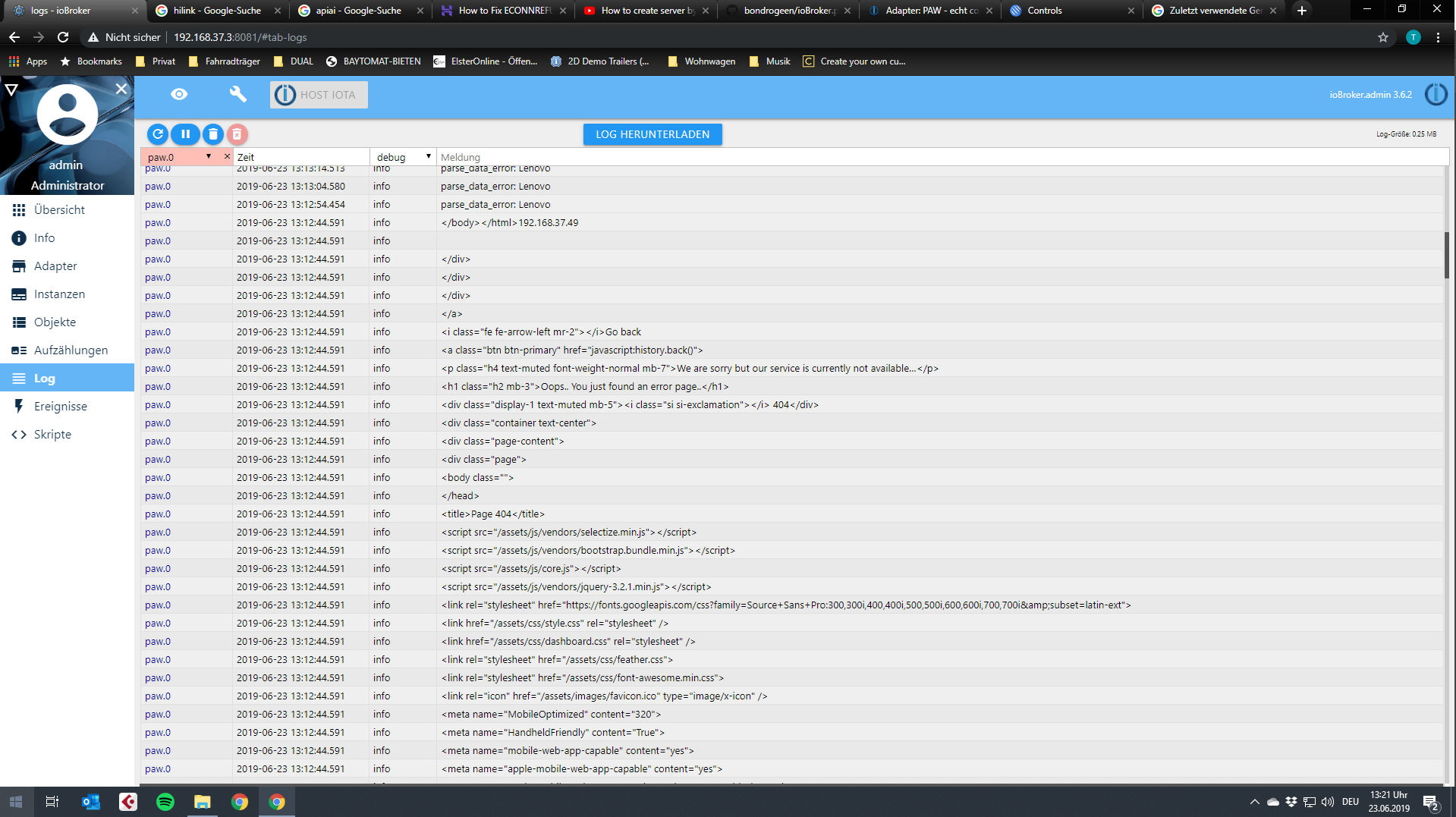Open settings with the wrench icon

[238, 94]
